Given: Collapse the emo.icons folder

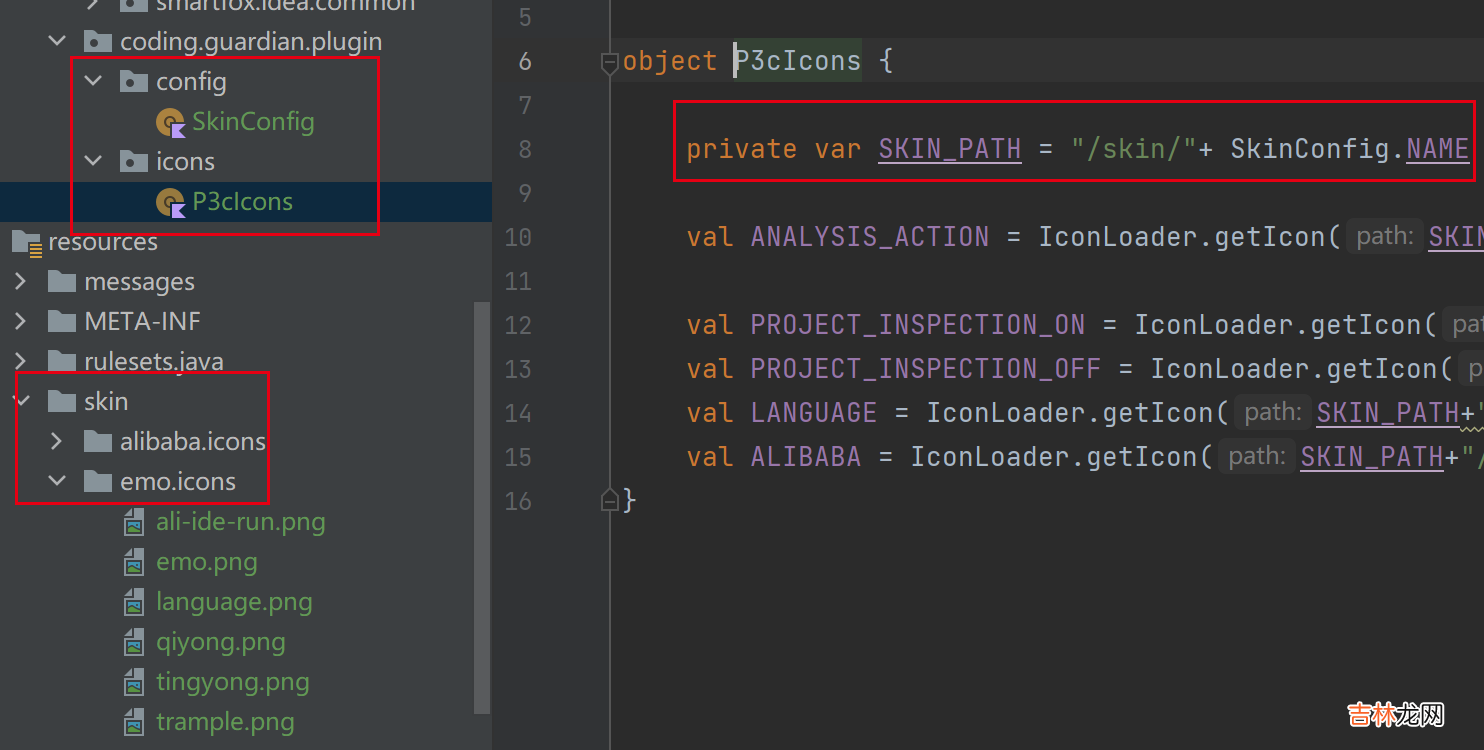Looking at the screenshot, I should (x=57, y=481).
